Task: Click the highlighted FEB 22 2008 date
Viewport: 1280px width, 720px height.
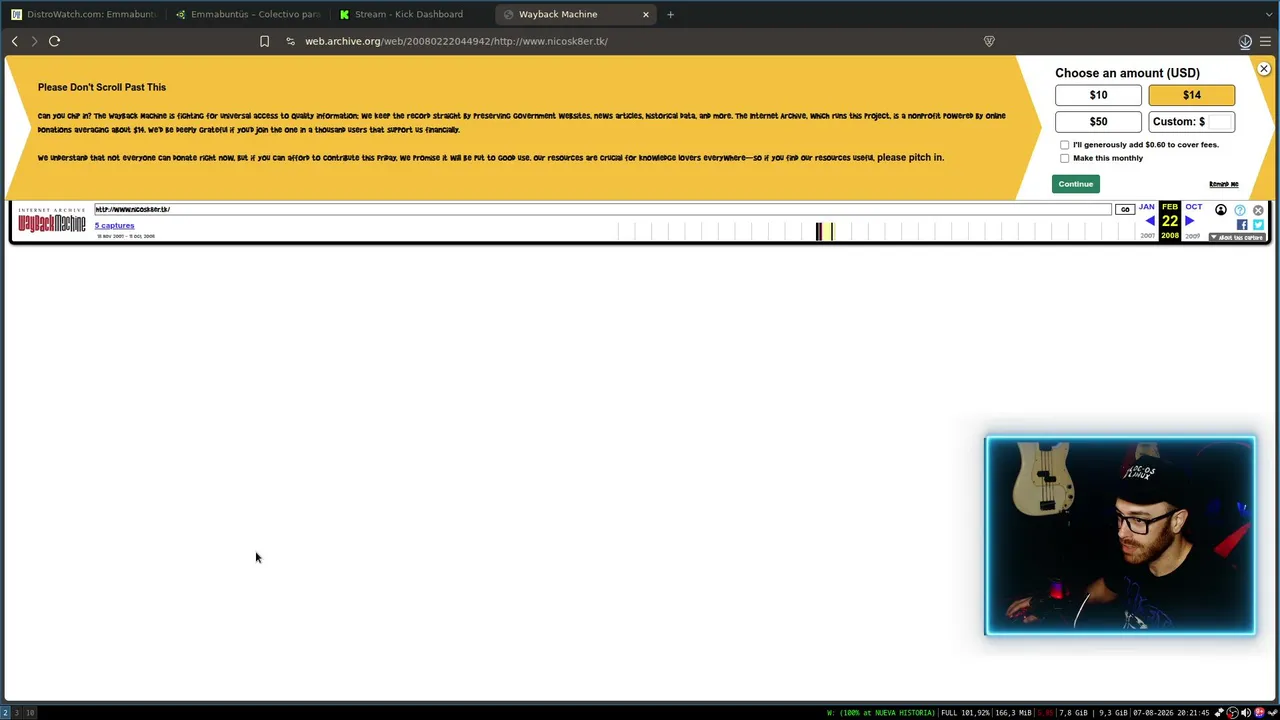Action: [1170, 221]
